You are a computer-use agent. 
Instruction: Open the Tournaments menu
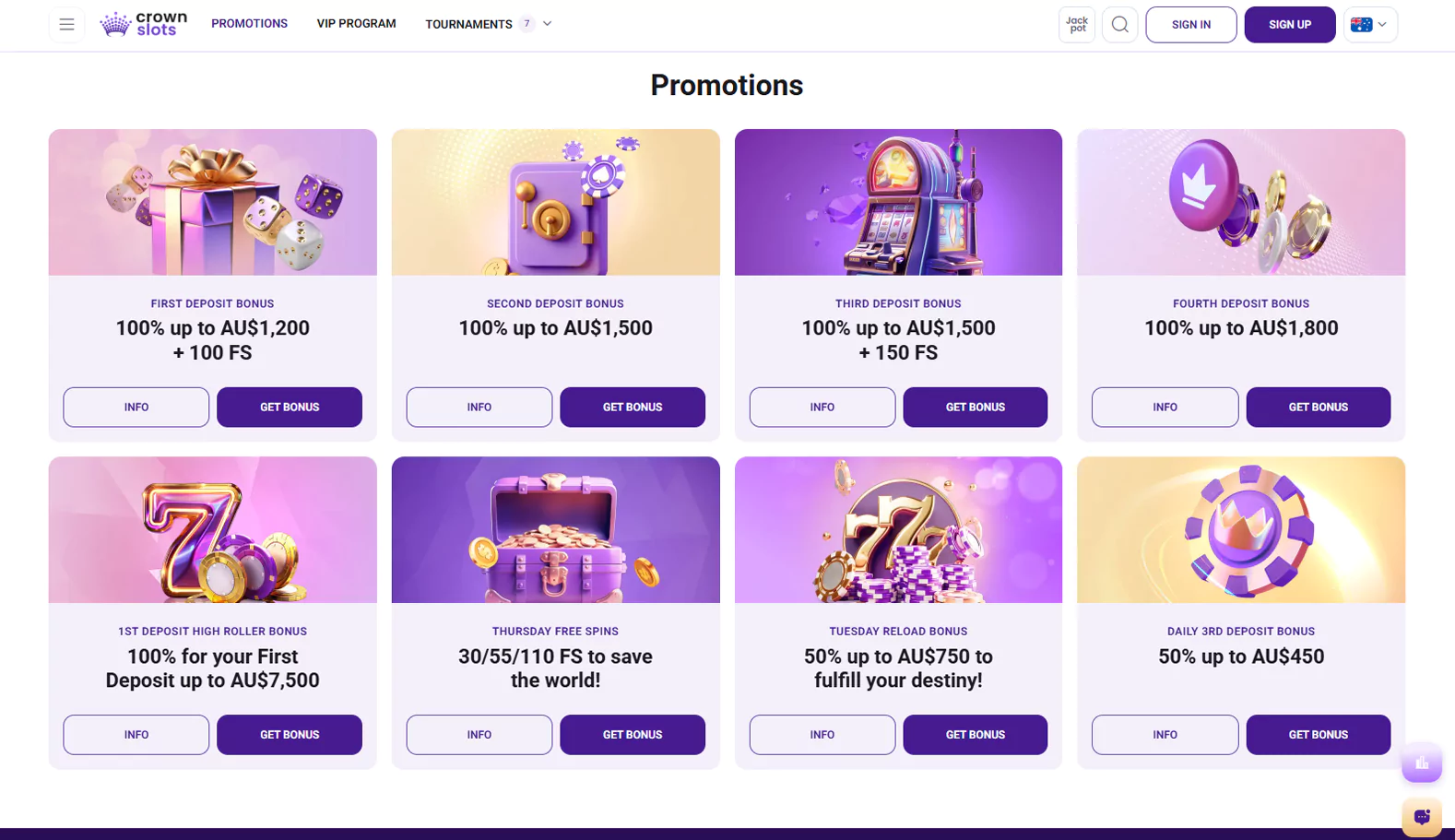tap(468, 24)
